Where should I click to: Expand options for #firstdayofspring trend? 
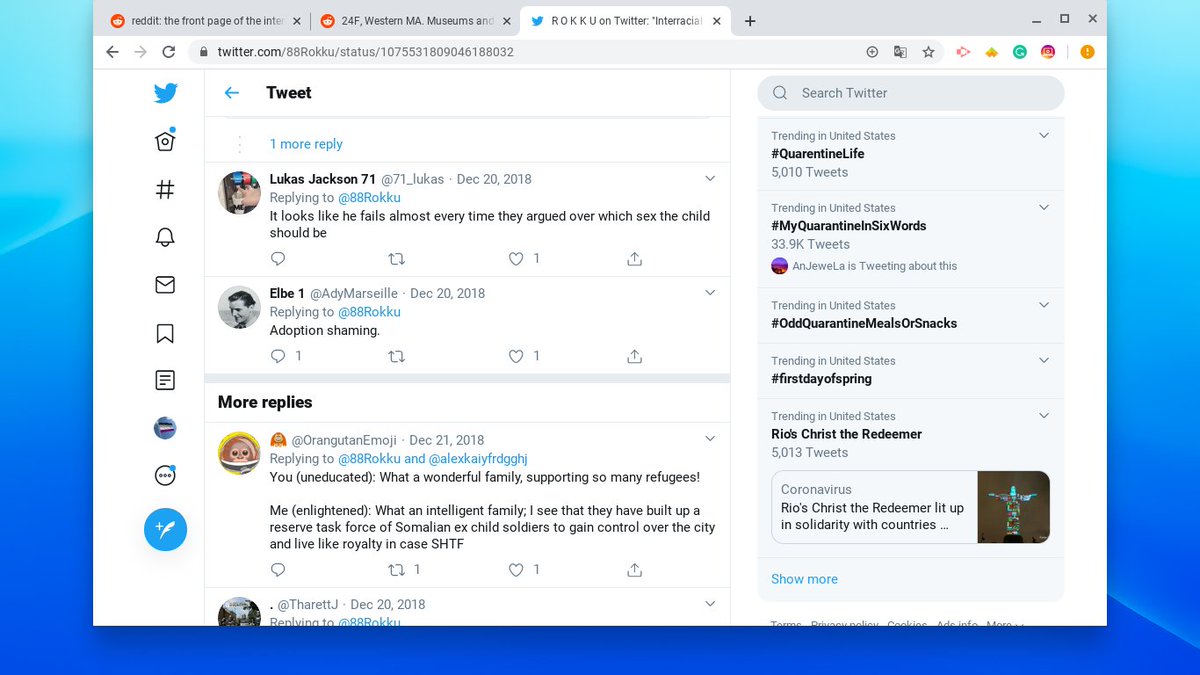[x=1044, y=360]
